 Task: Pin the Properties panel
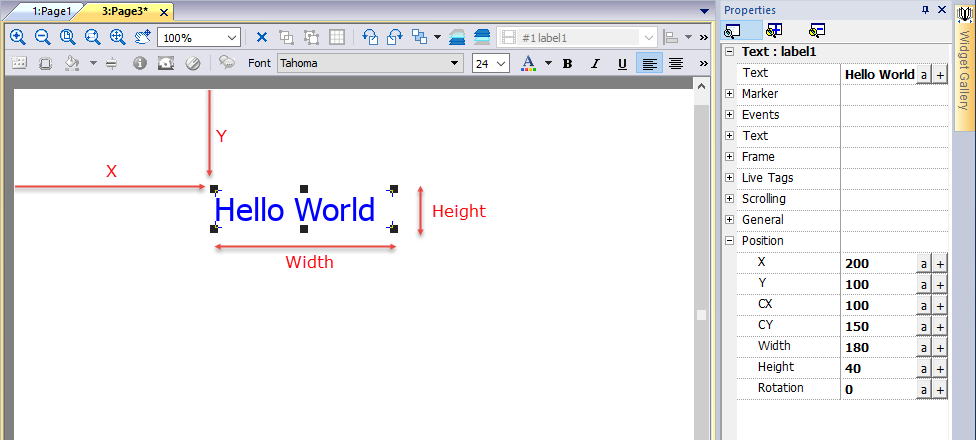click(x=925, y=9)
